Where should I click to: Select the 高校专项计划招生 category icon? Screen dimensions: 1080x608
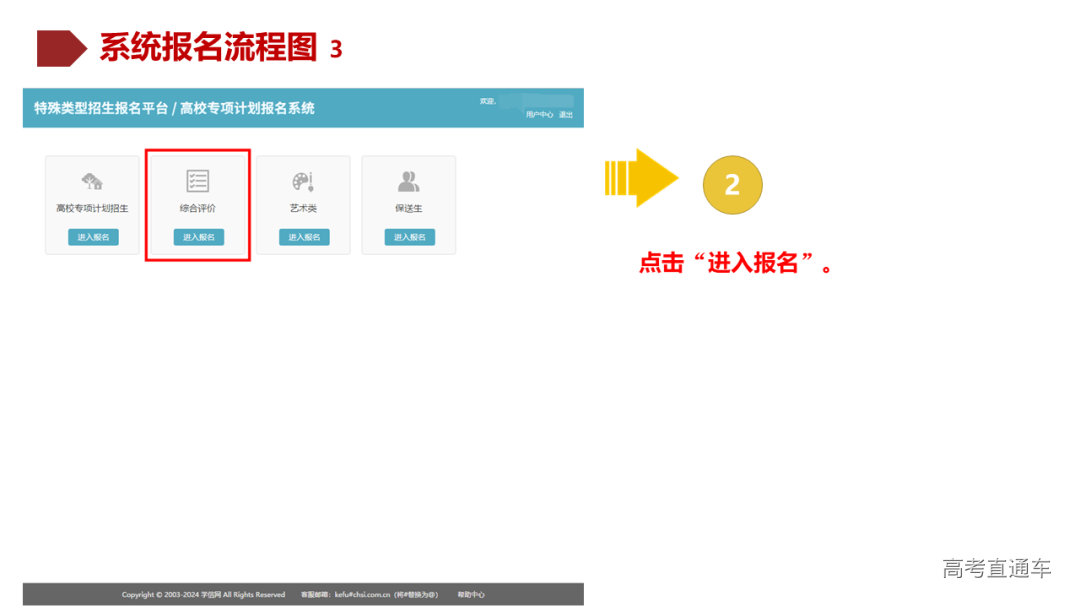93,180
